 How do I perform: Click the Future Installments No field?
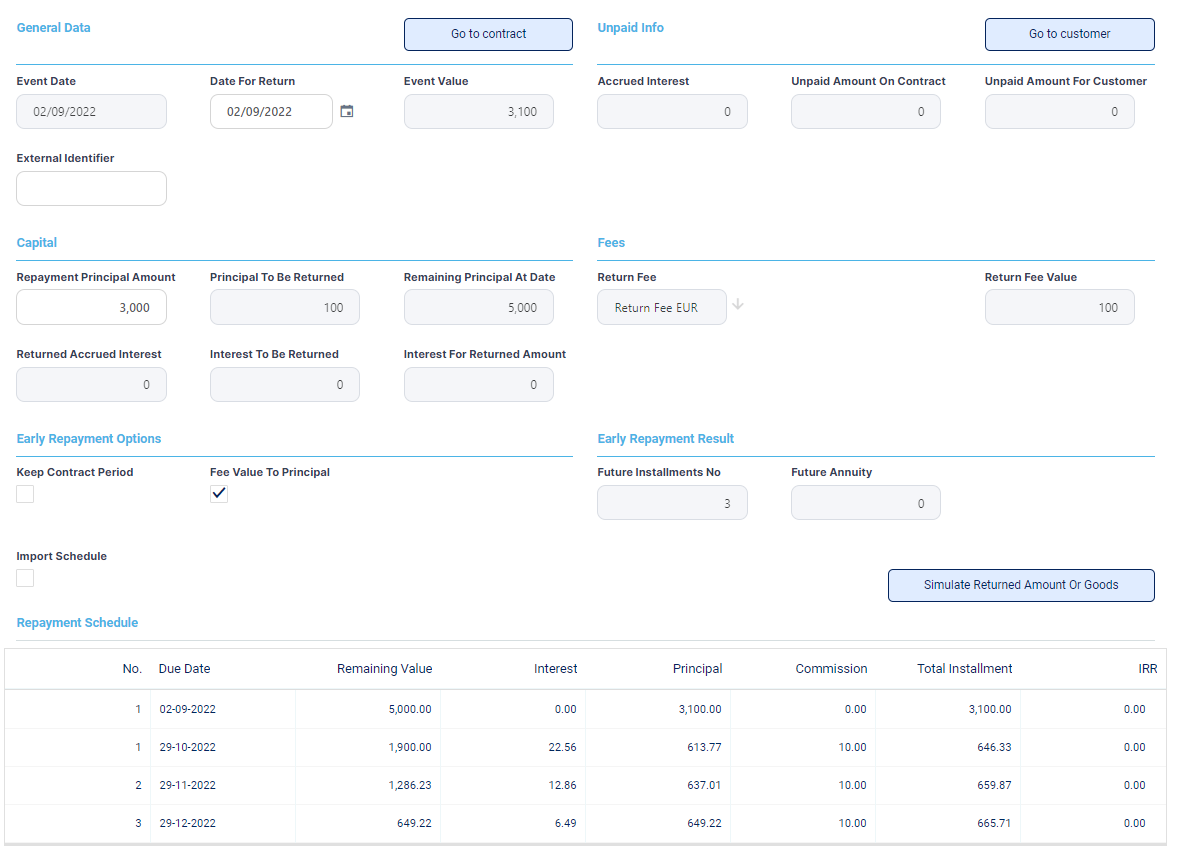[x=671, y=503]
